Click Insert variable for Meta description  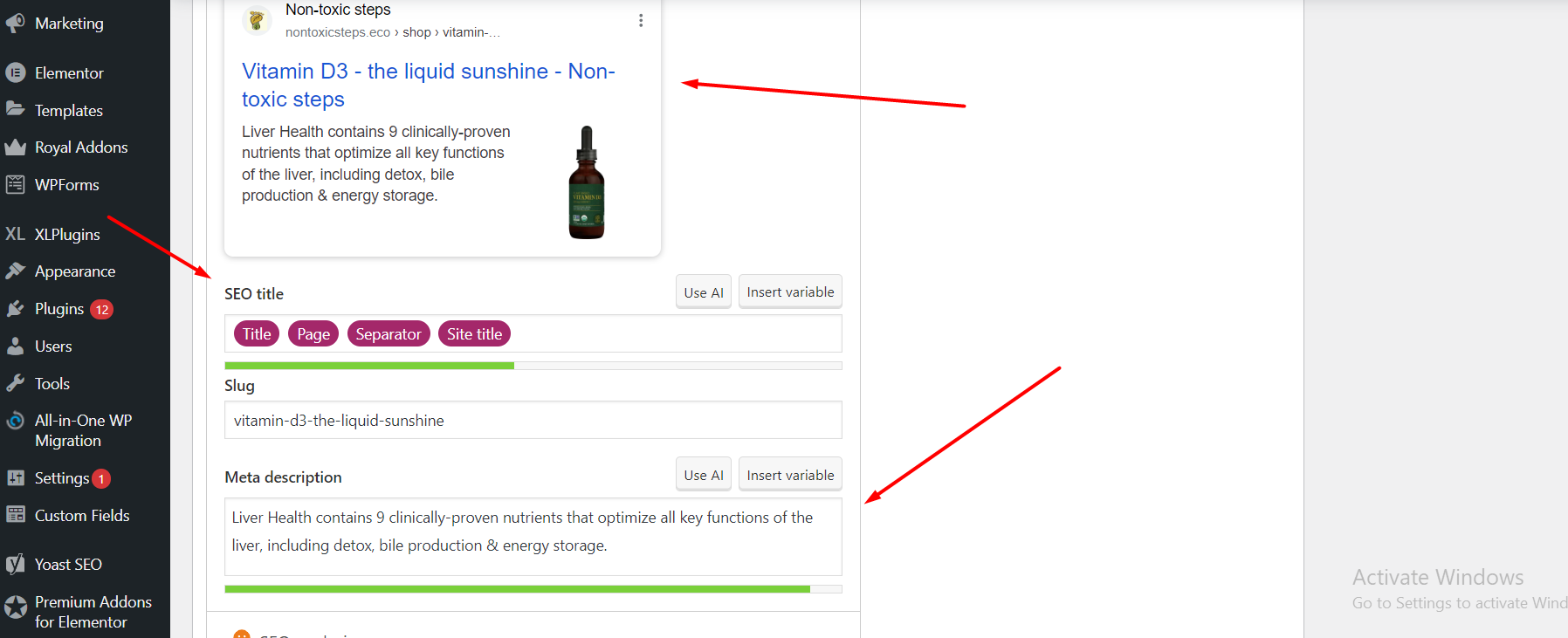pyautogui.click(x=790, y=475)
